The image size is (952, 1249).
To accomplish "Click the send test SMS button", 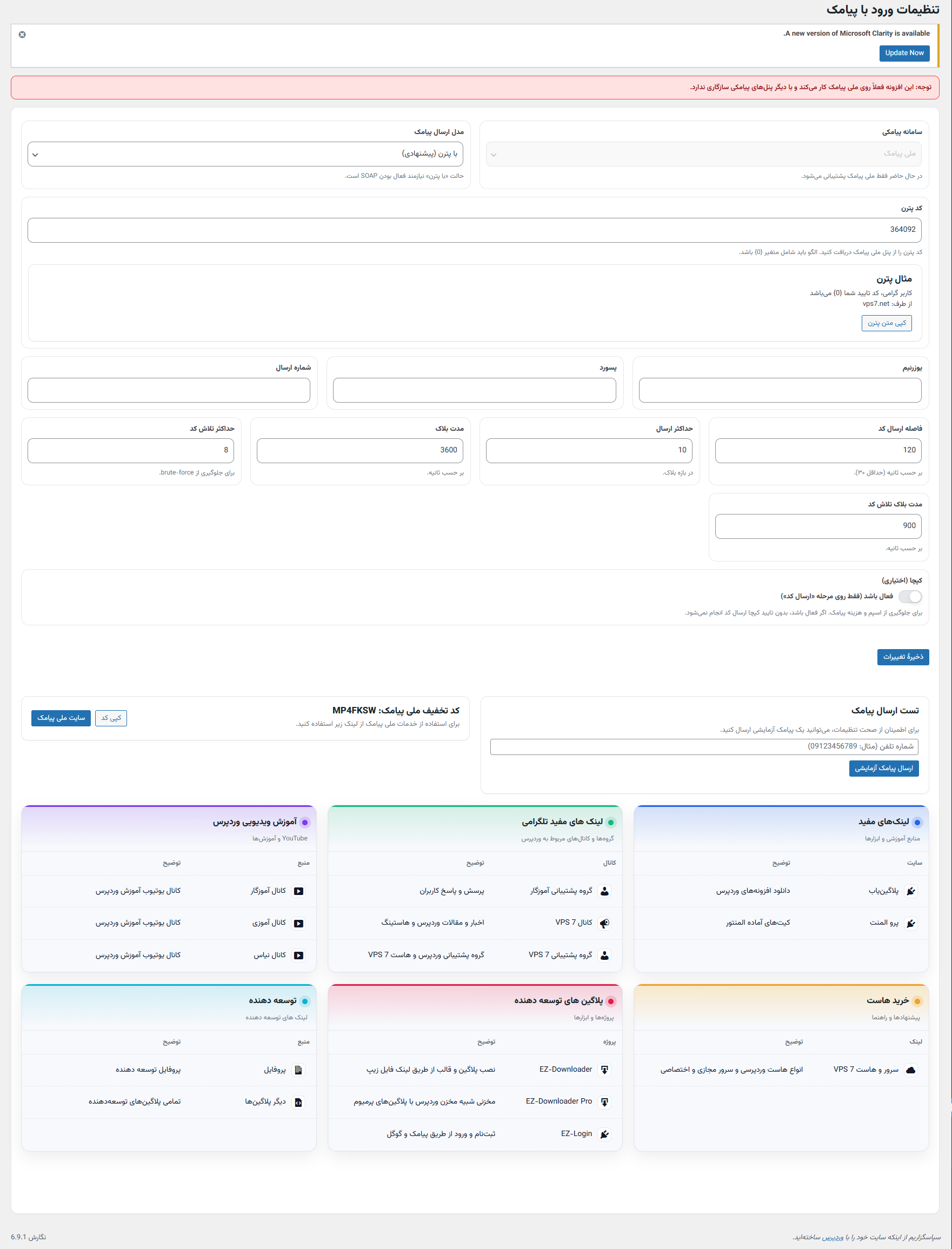I will (883, 768).
